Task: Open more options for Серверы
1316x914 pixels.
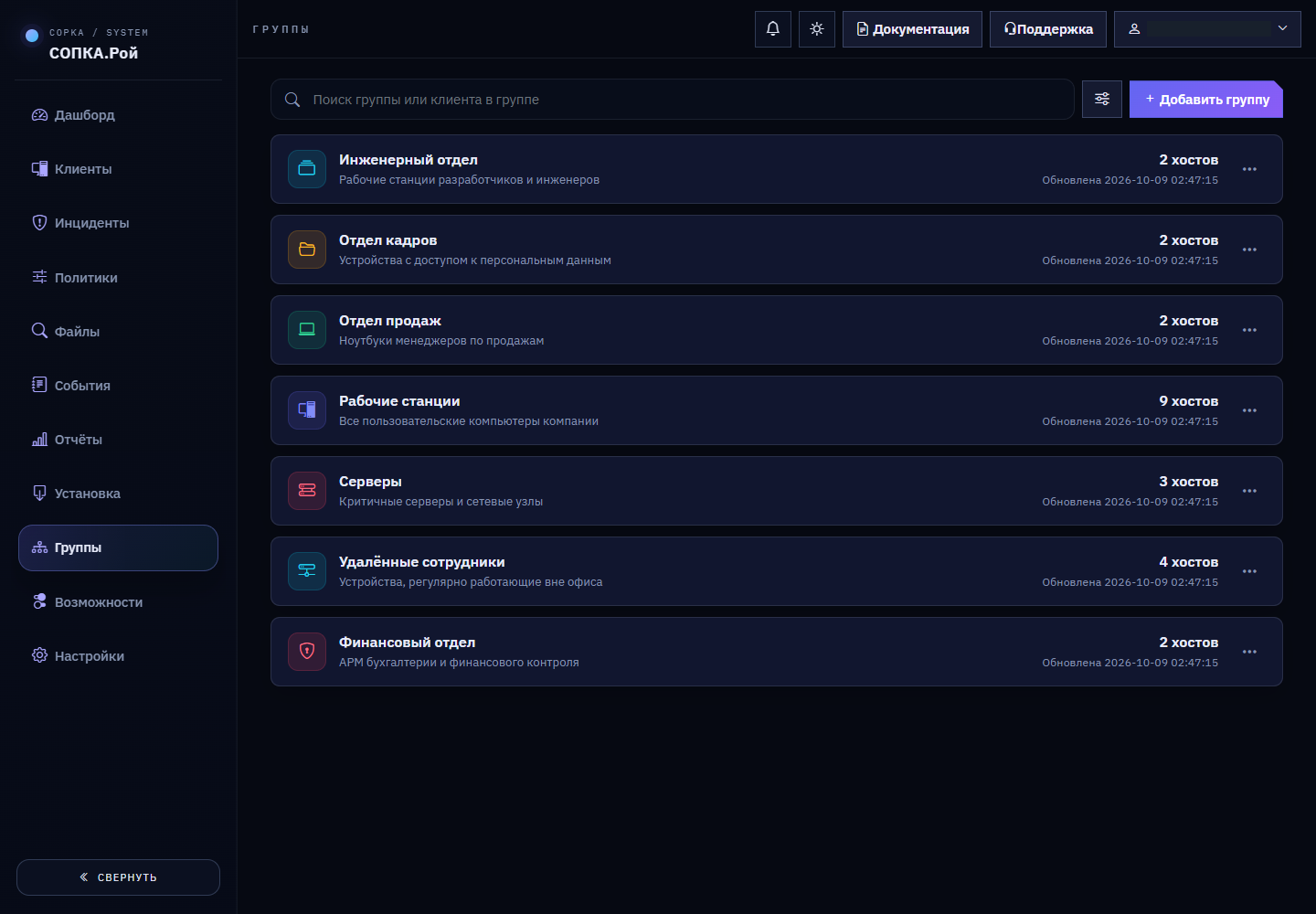Action: [1249, 491]
